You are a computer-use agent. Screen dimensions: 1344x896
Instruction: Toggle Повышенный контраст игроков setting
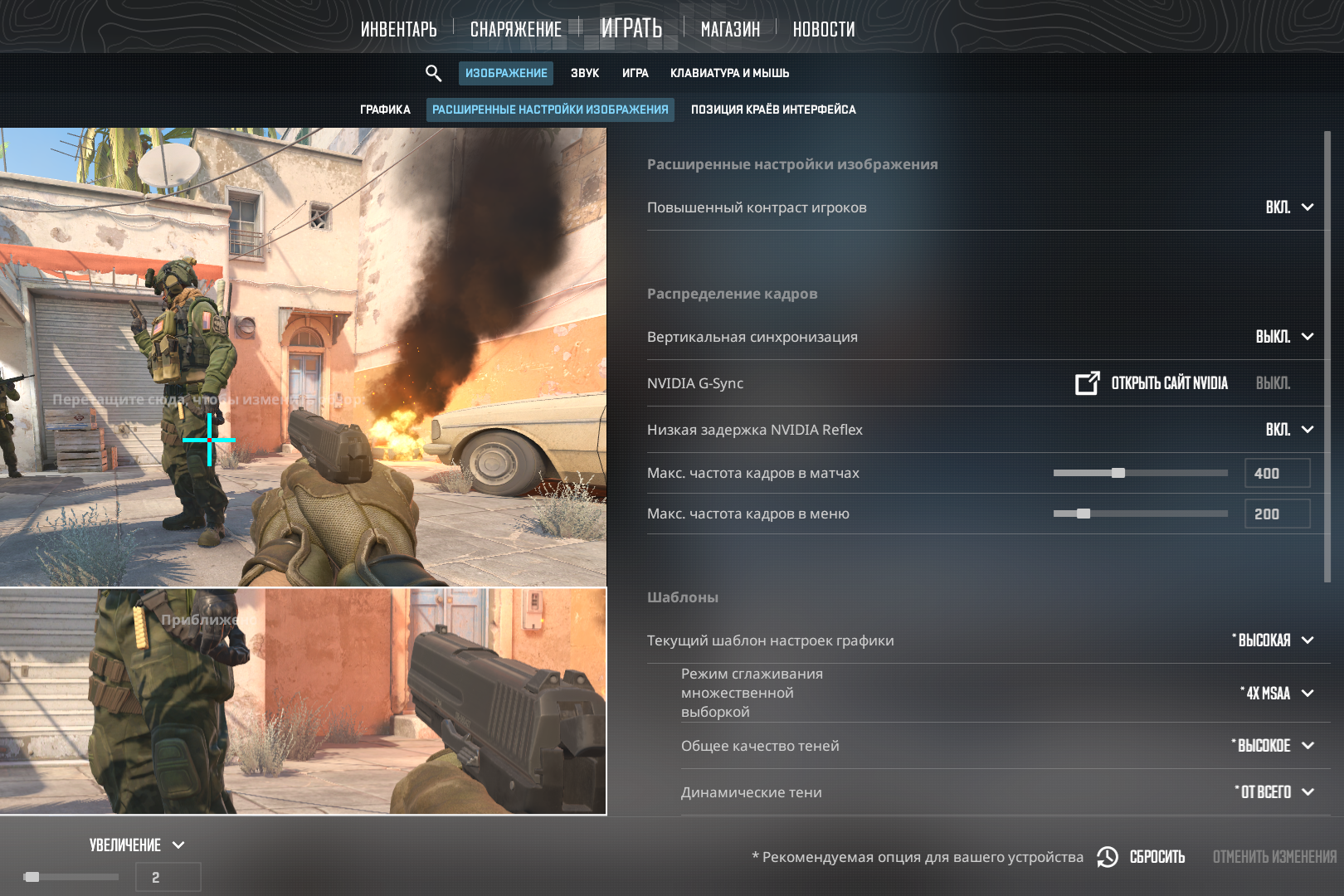[x=1288, y=207]
